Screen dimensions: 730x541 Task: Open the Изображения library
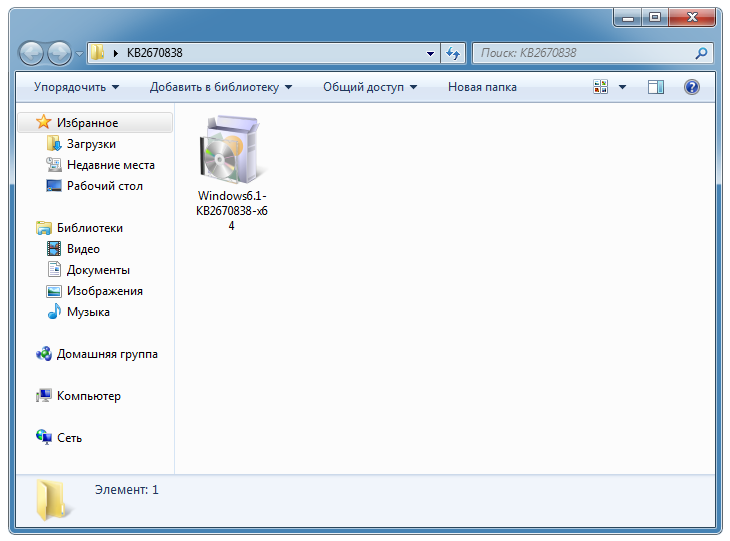point(105,291)
